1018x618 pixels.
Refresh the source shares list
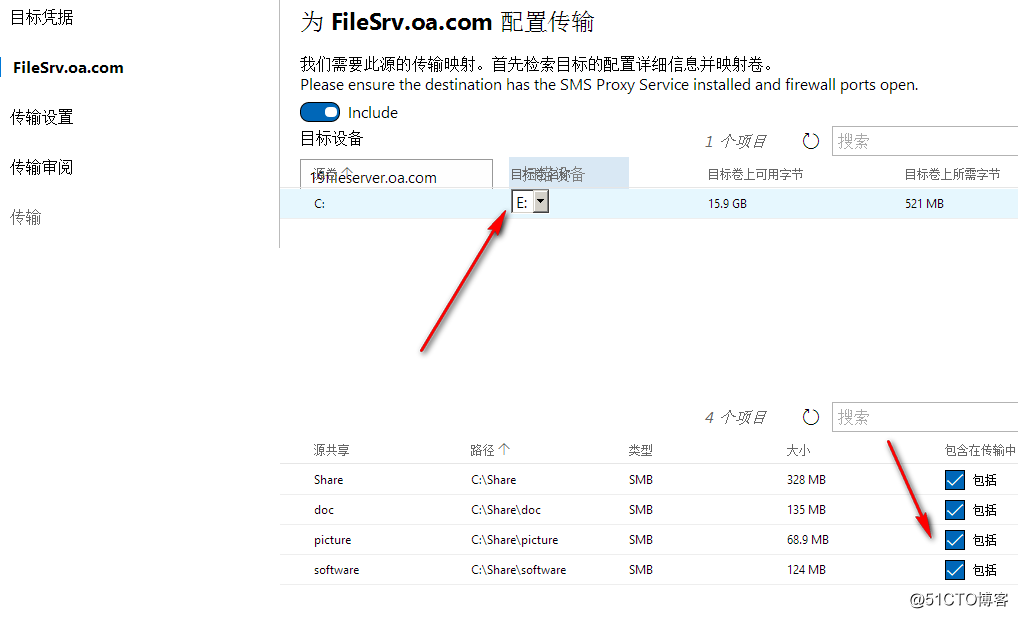(810, 417)
